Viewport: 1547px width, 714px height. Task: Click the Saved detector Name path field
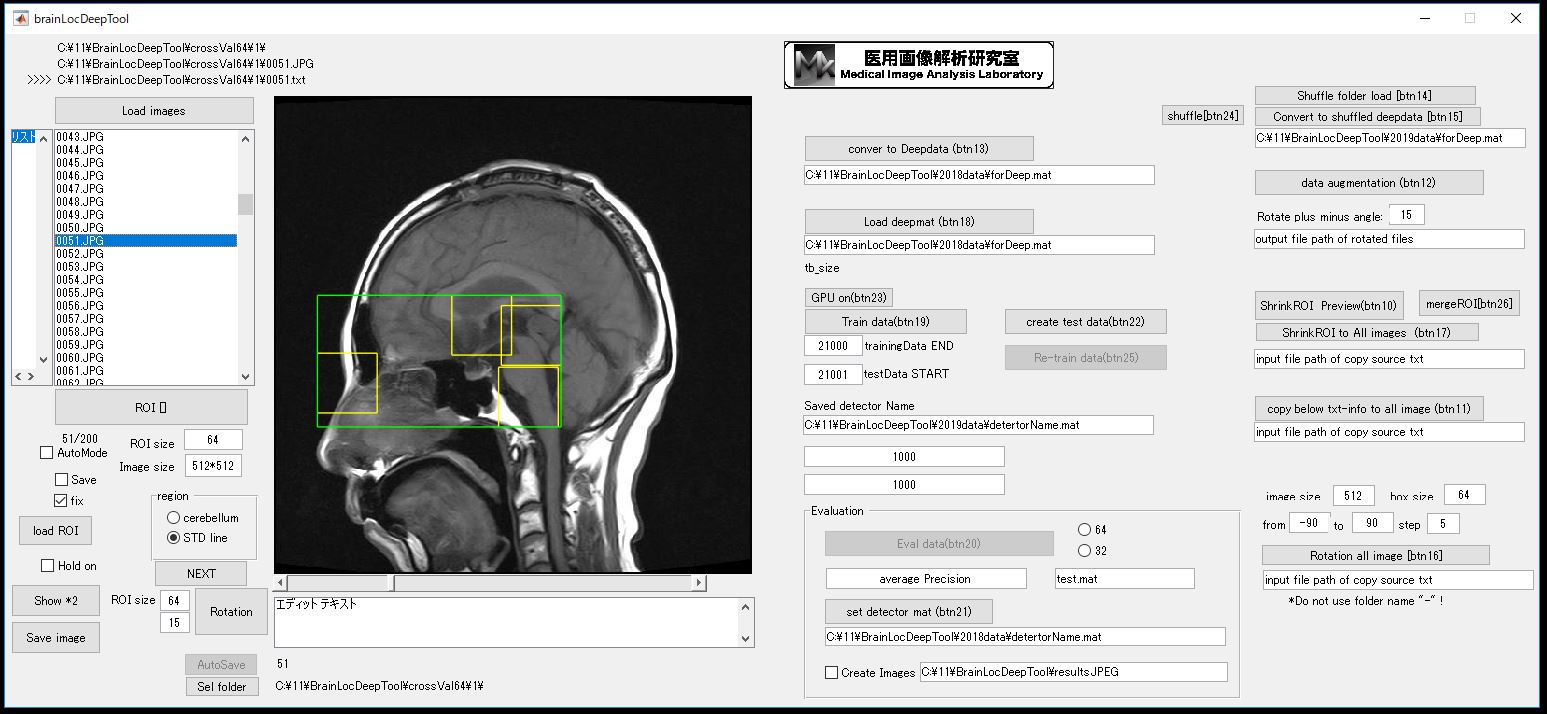tap(979, 425)
